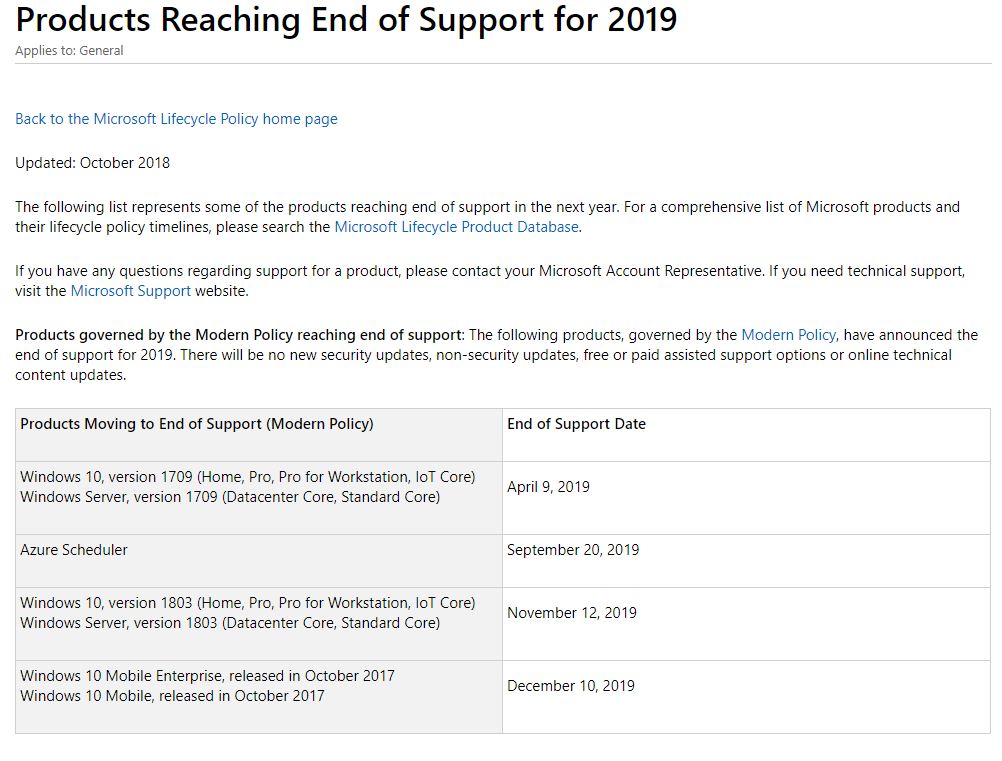Viewport: 1002px width, 761px height.
Task: Visit the Microsoft Support website link
Action: [x=130, y=291]
